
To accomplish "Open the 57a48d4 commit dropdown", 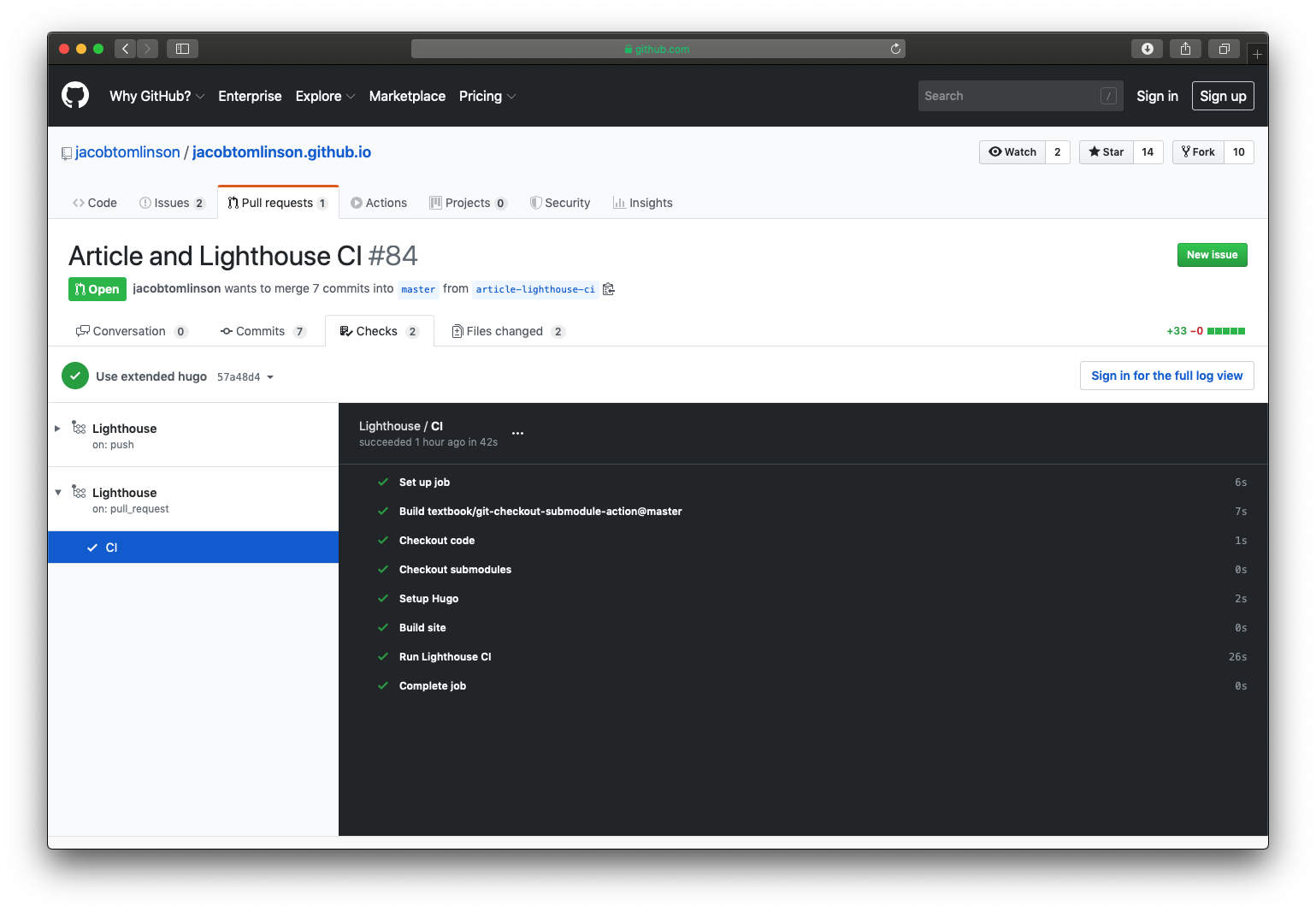I will coord(270,376).
